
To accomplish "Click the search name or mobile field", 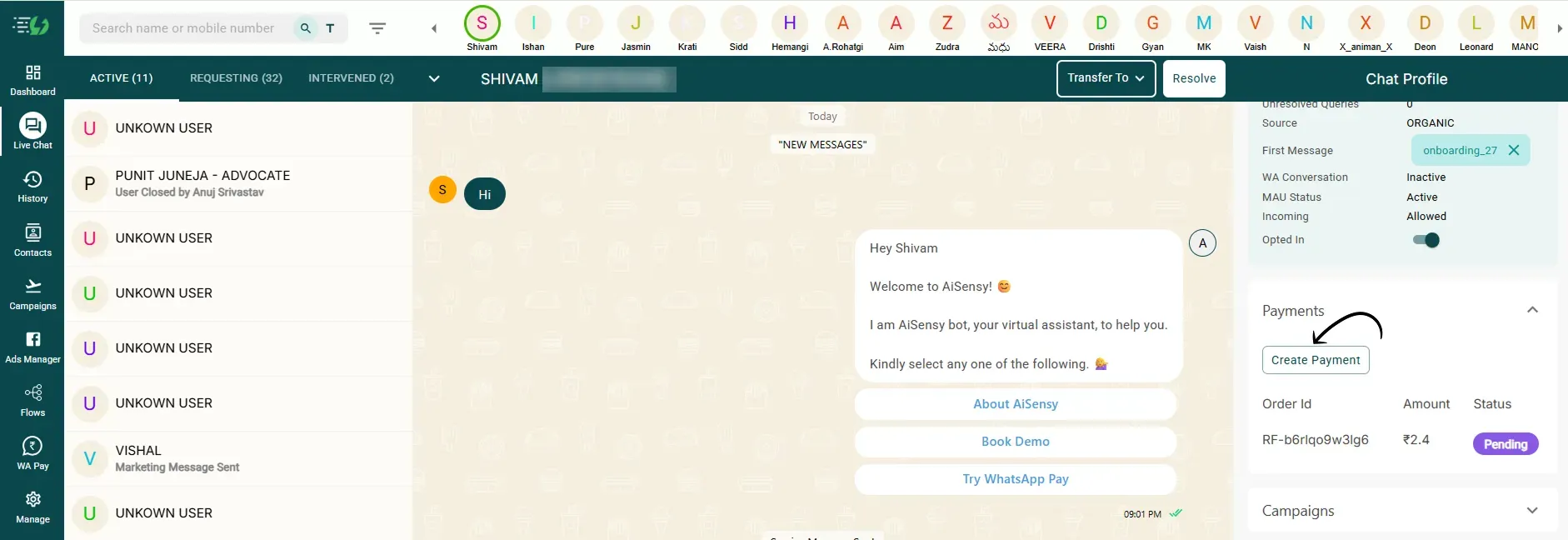I will [183, 28].
